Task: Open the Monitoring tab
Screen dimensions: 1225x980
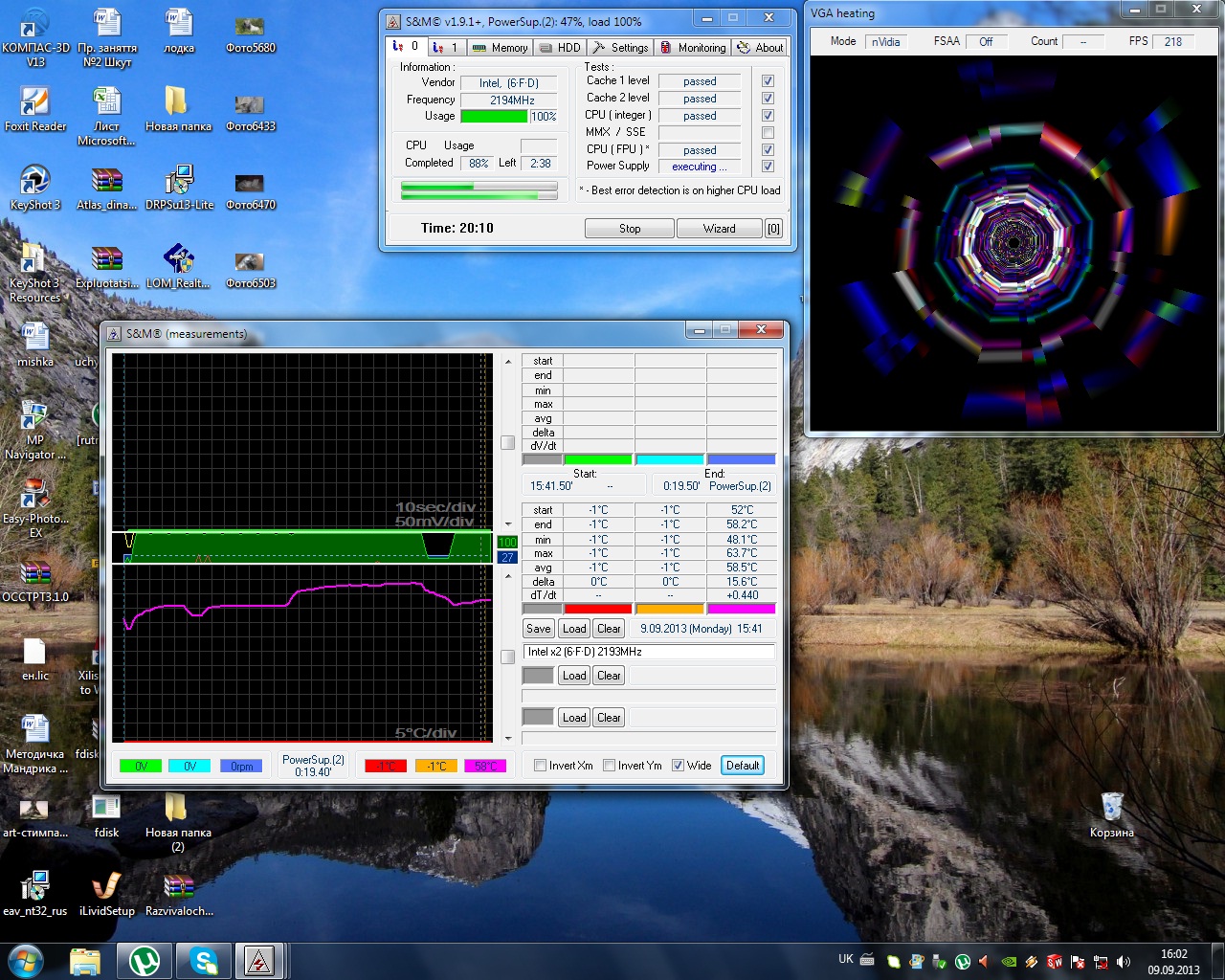Action: click(x=694, y=47)
